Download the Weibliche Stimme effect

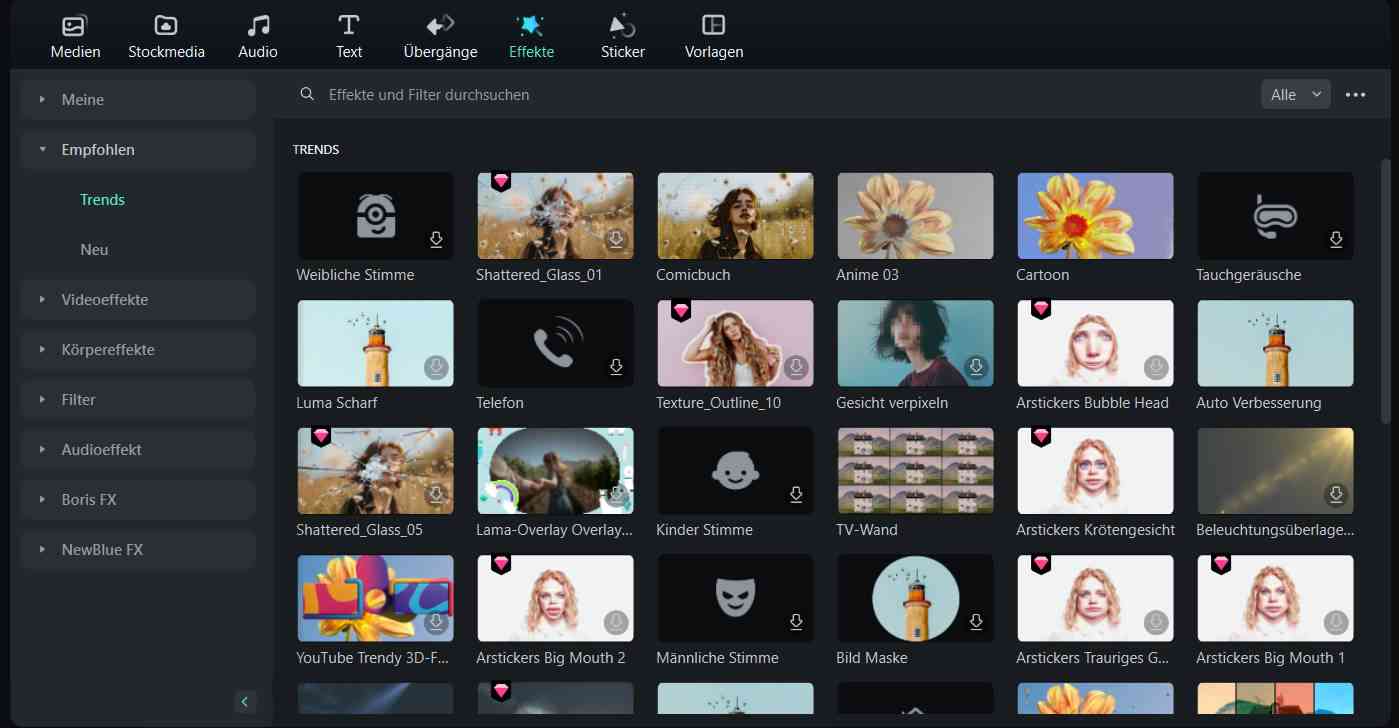436,240
